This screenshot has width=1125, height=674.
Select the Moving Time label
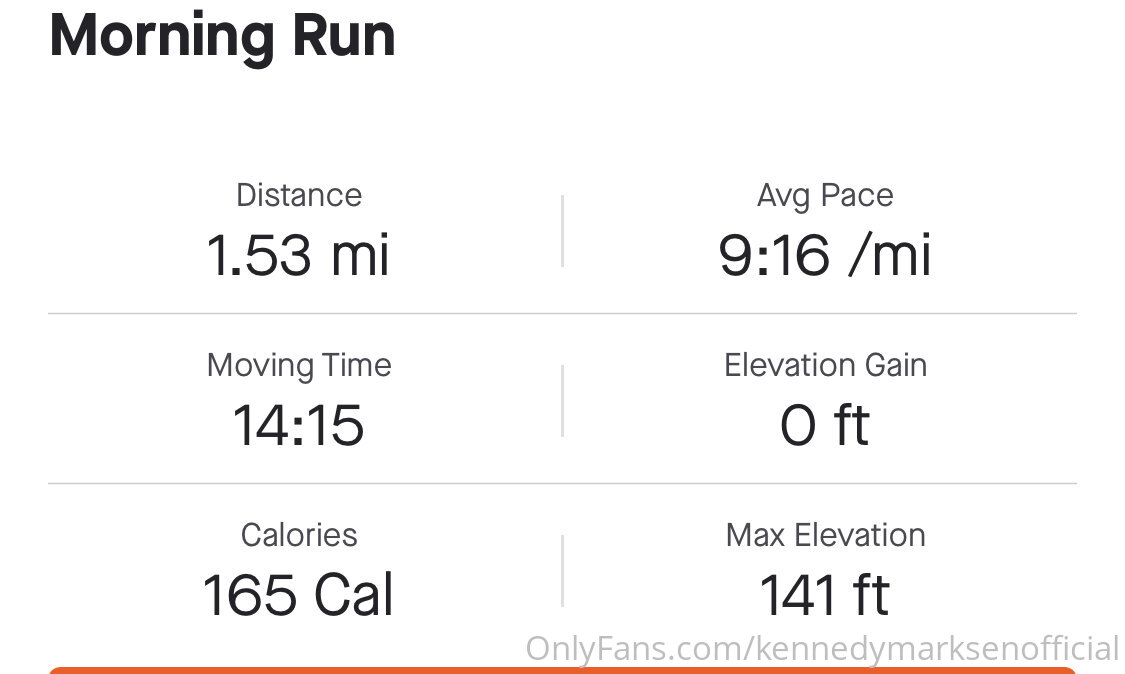coord(299,365)
